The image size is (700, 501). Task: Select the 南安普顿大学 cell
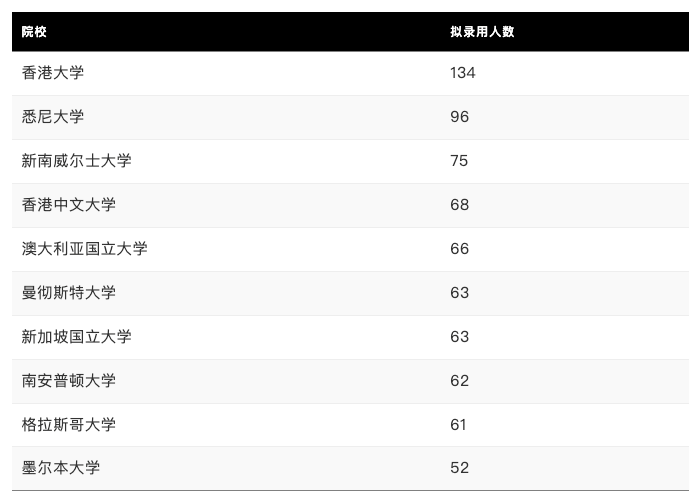(69, 381)
